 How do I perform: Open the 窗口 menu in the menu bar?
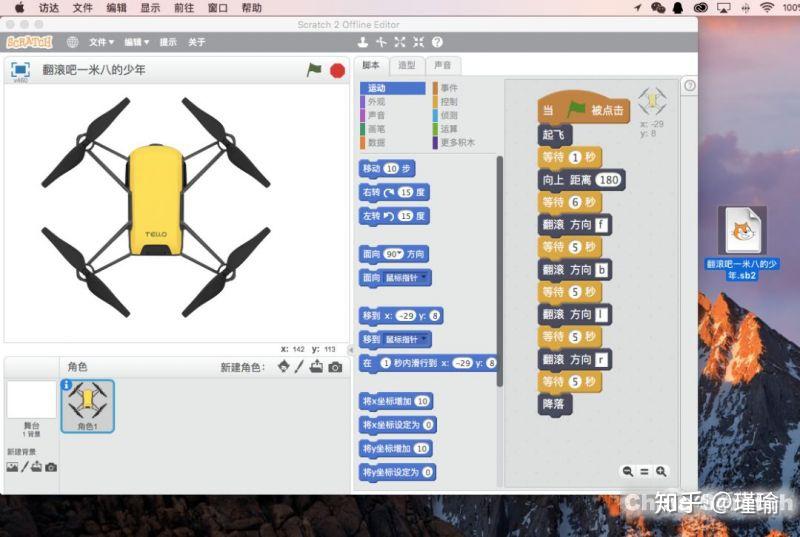(217, 8)
